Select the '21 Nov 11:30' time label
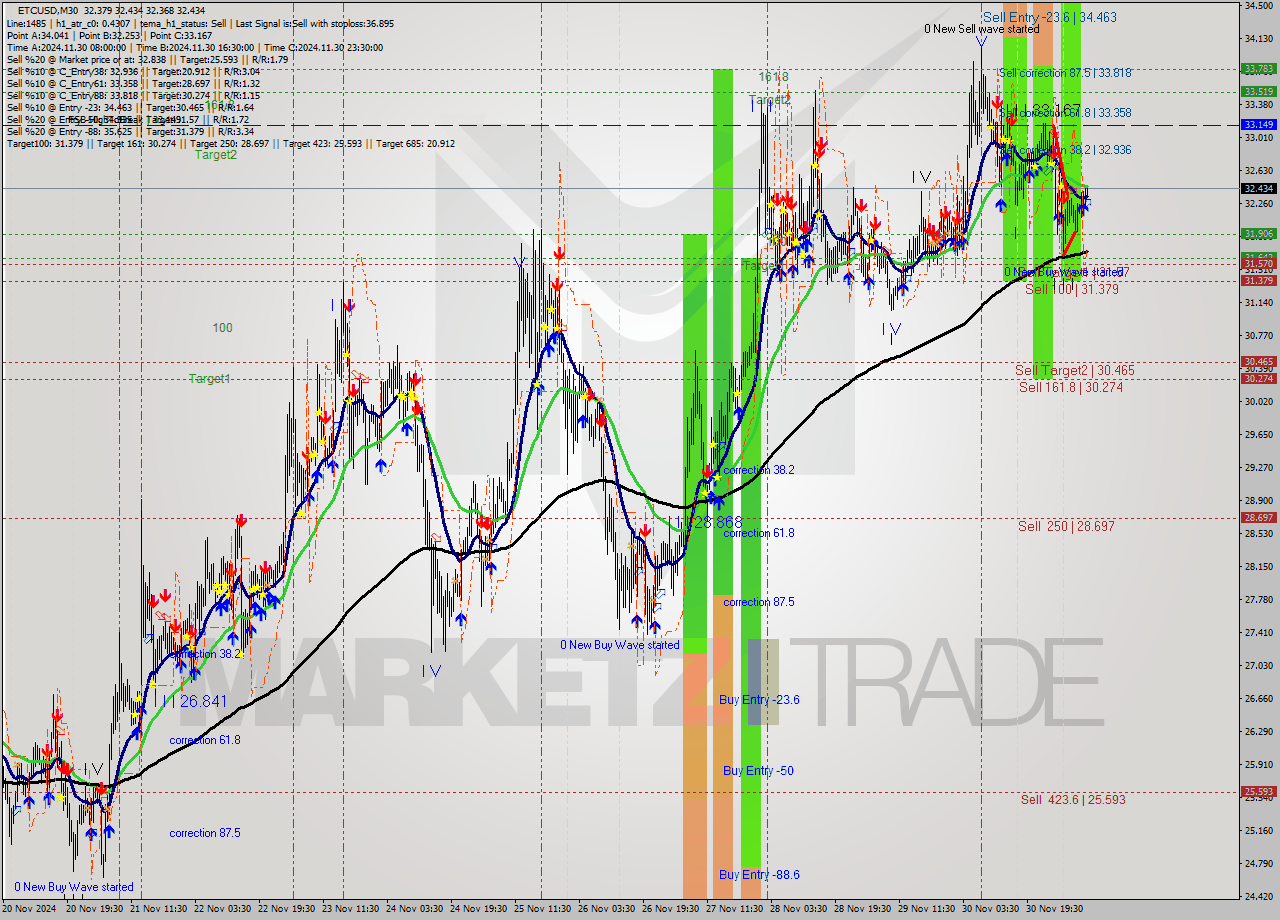This screenshot has width=1280, height=920. [x=160, y=909]
